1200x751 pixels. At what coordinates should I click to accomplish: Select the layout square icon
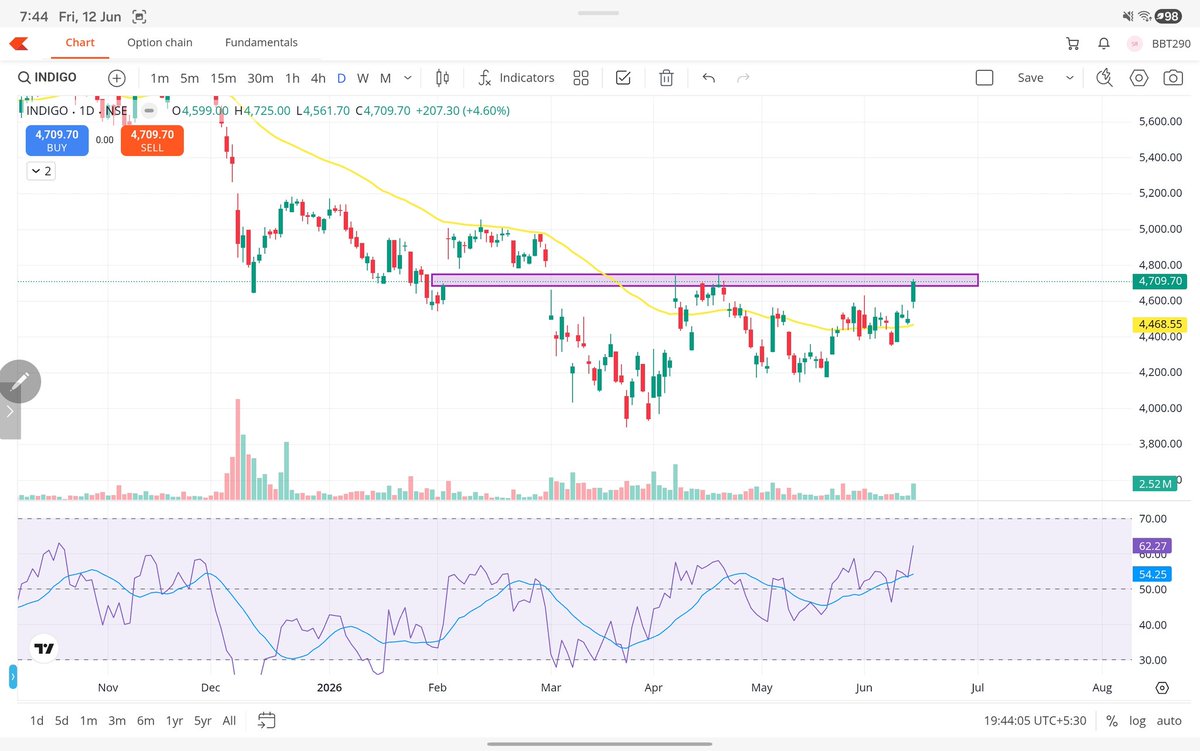tap(984, 77)
